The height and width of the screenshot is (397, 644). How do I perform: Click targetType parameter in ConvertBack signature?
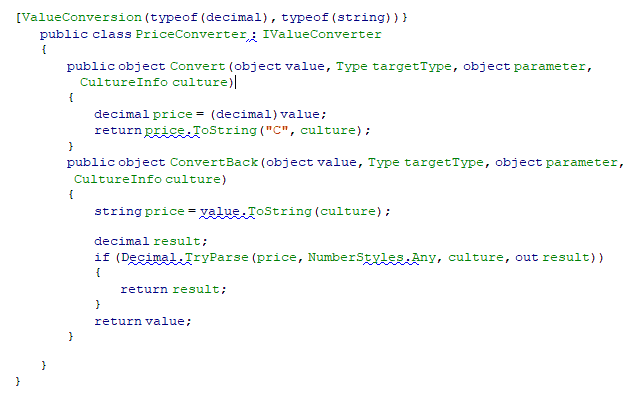[444, 162]
